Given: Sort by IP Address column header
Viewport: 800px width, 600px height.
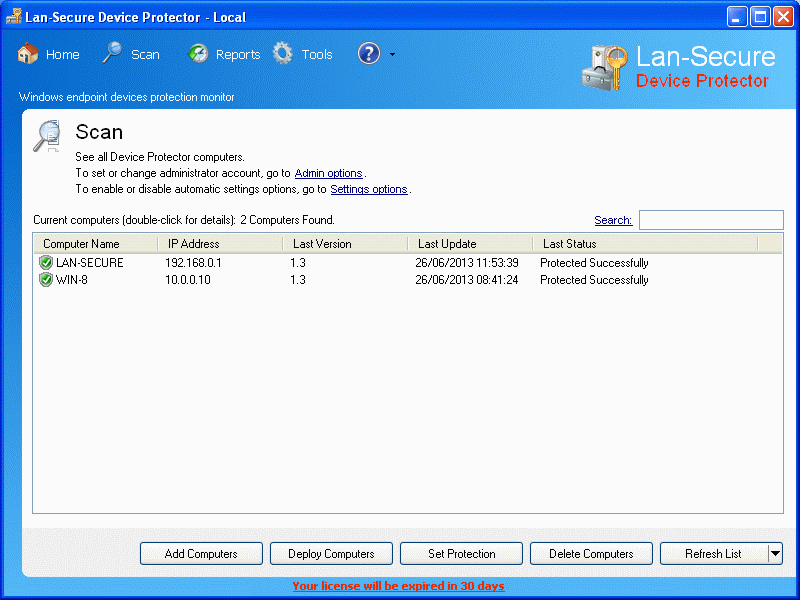Looking at the screenshot, I should (x=220, y=244).
